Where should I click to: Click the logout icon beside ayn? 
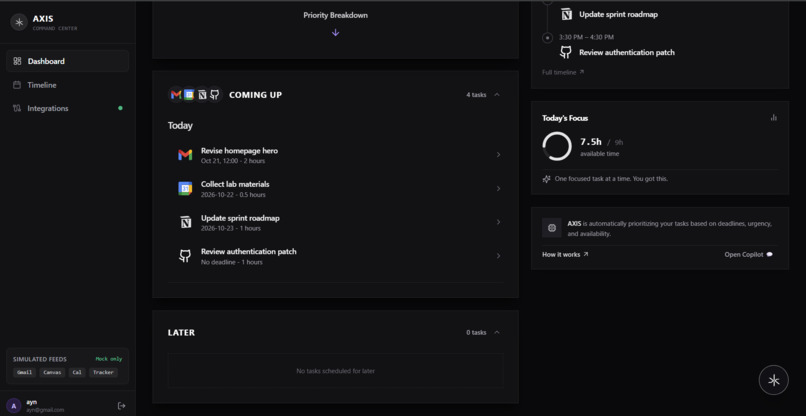(121, 406)
